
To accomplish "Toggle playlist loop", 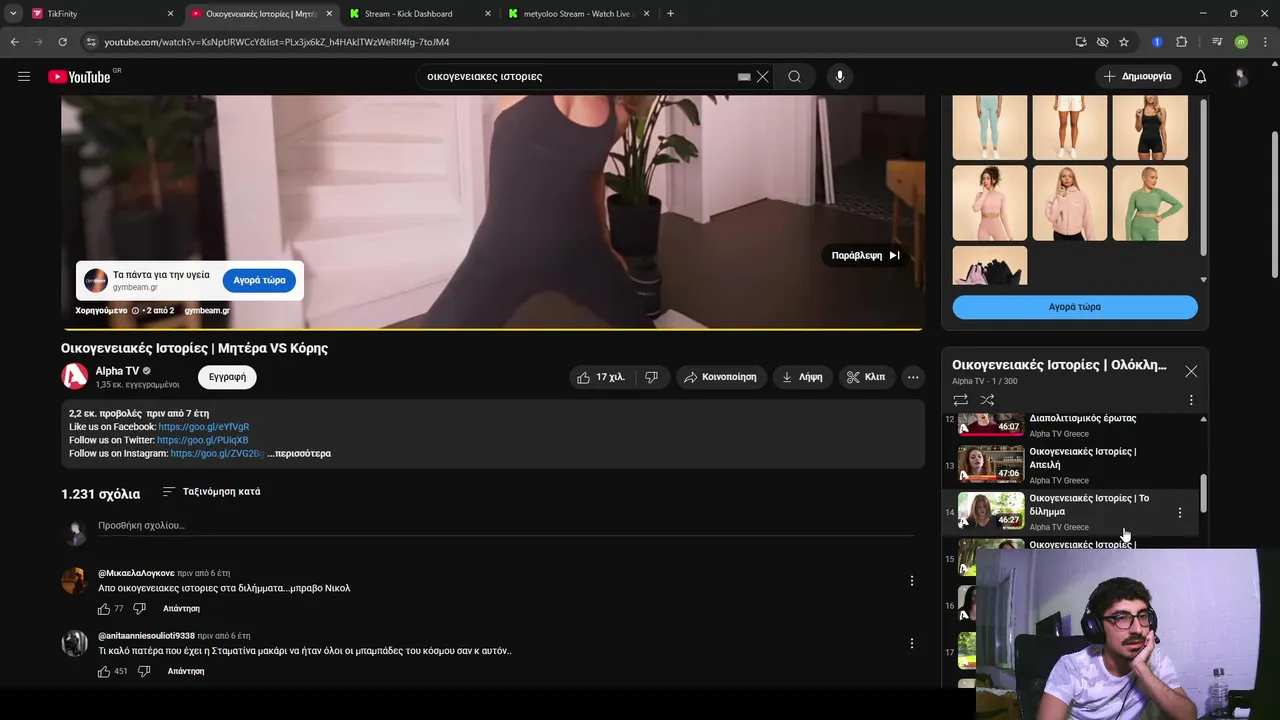I will point(961,400).
